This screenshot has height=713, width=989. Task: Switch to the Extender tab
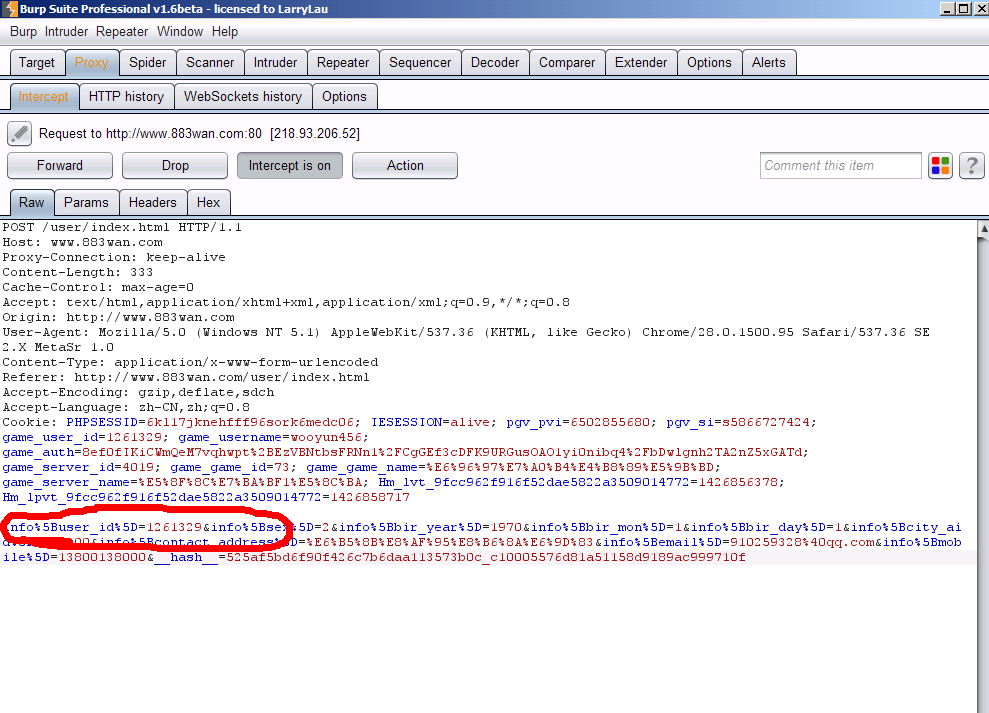coord(641,62)
